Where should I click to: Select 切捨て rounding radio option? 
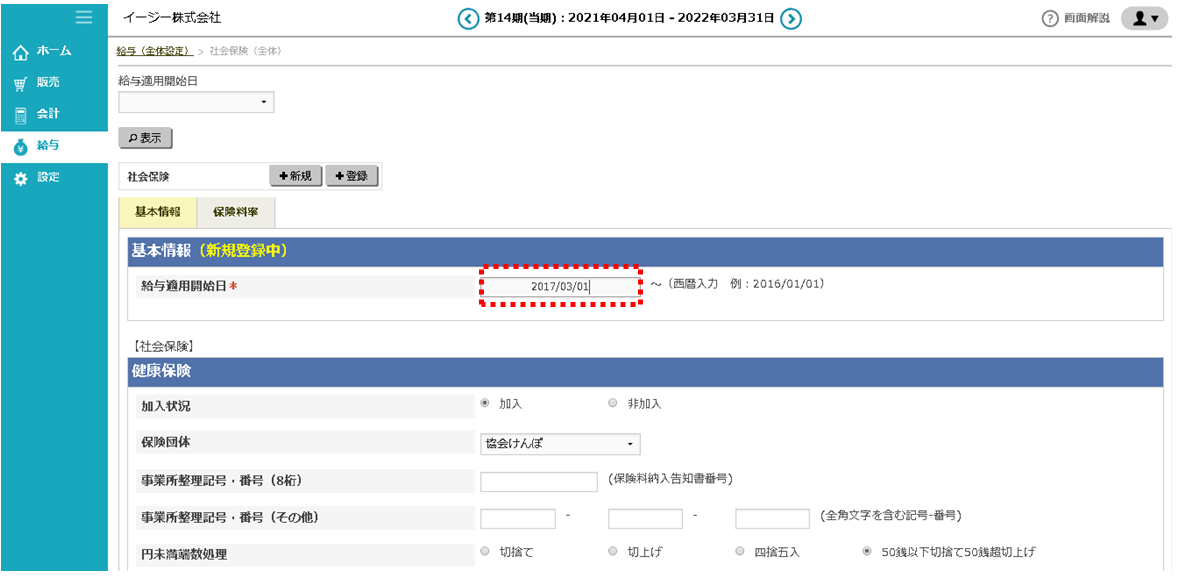coord(486,551)
